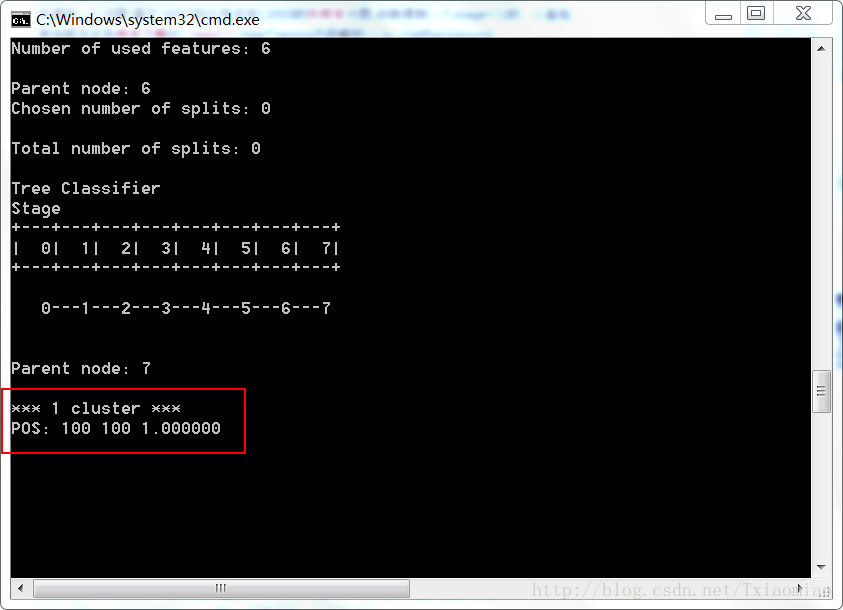The width and height of the screenshot is (843, 610).
Task: Minimize the cmd.exe window
Action: point(723,13)
